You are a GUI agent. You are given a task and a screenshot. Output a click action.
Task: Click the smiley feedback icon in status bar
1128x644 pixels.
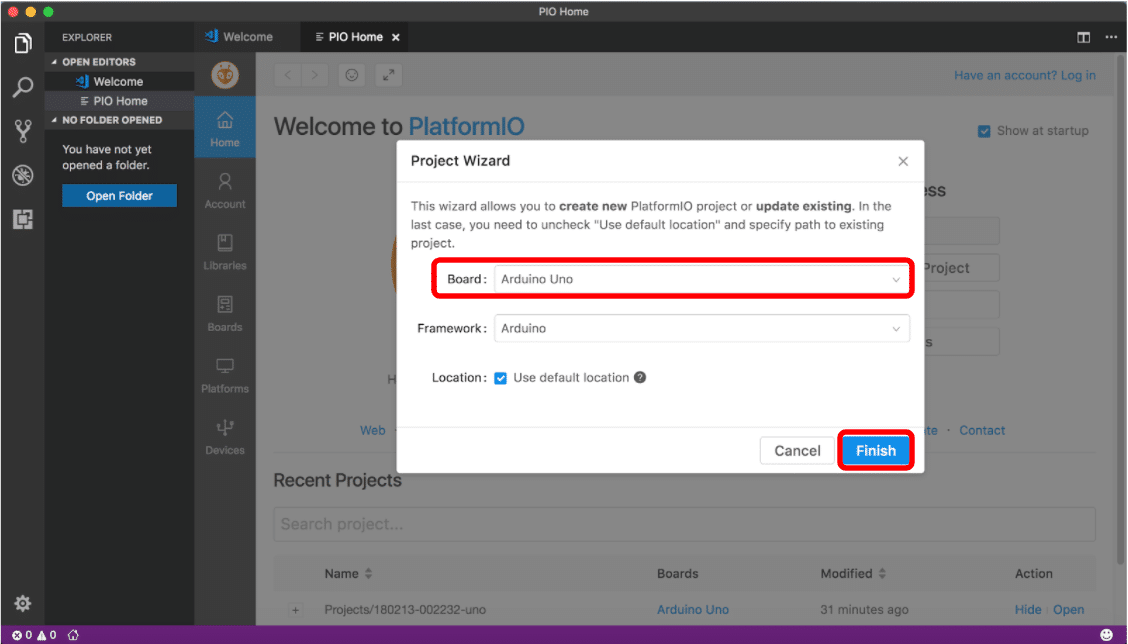click(1106, 635)
